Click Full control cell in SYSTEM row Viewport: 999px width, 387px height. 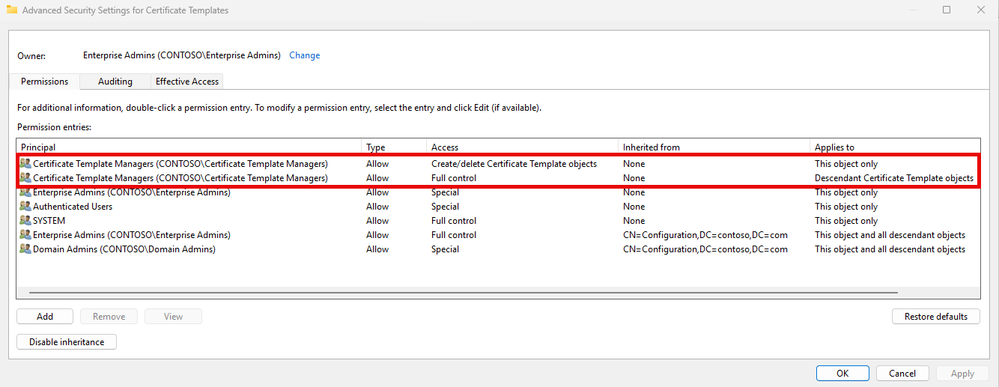click(454, 221)
